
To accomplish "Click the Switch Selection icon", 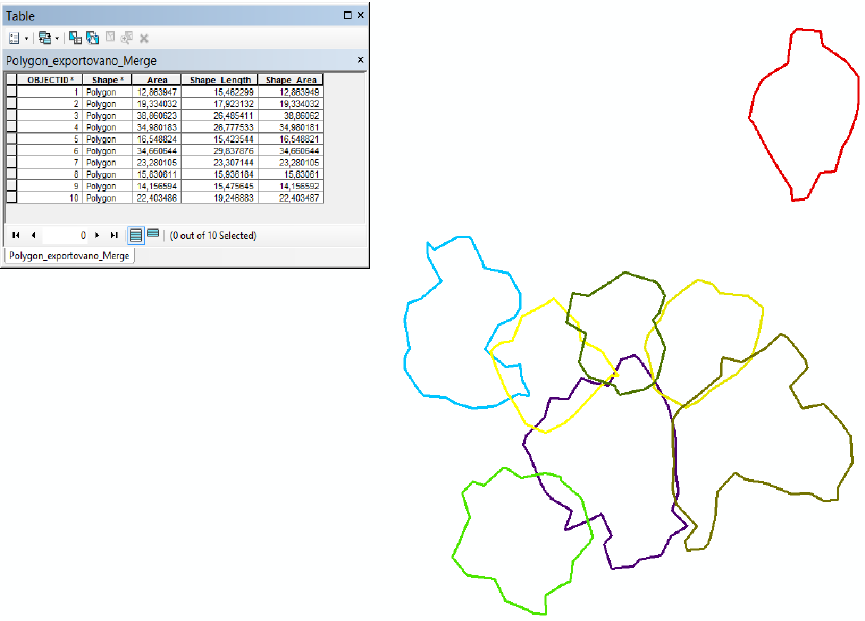I will tap(92, 38).
